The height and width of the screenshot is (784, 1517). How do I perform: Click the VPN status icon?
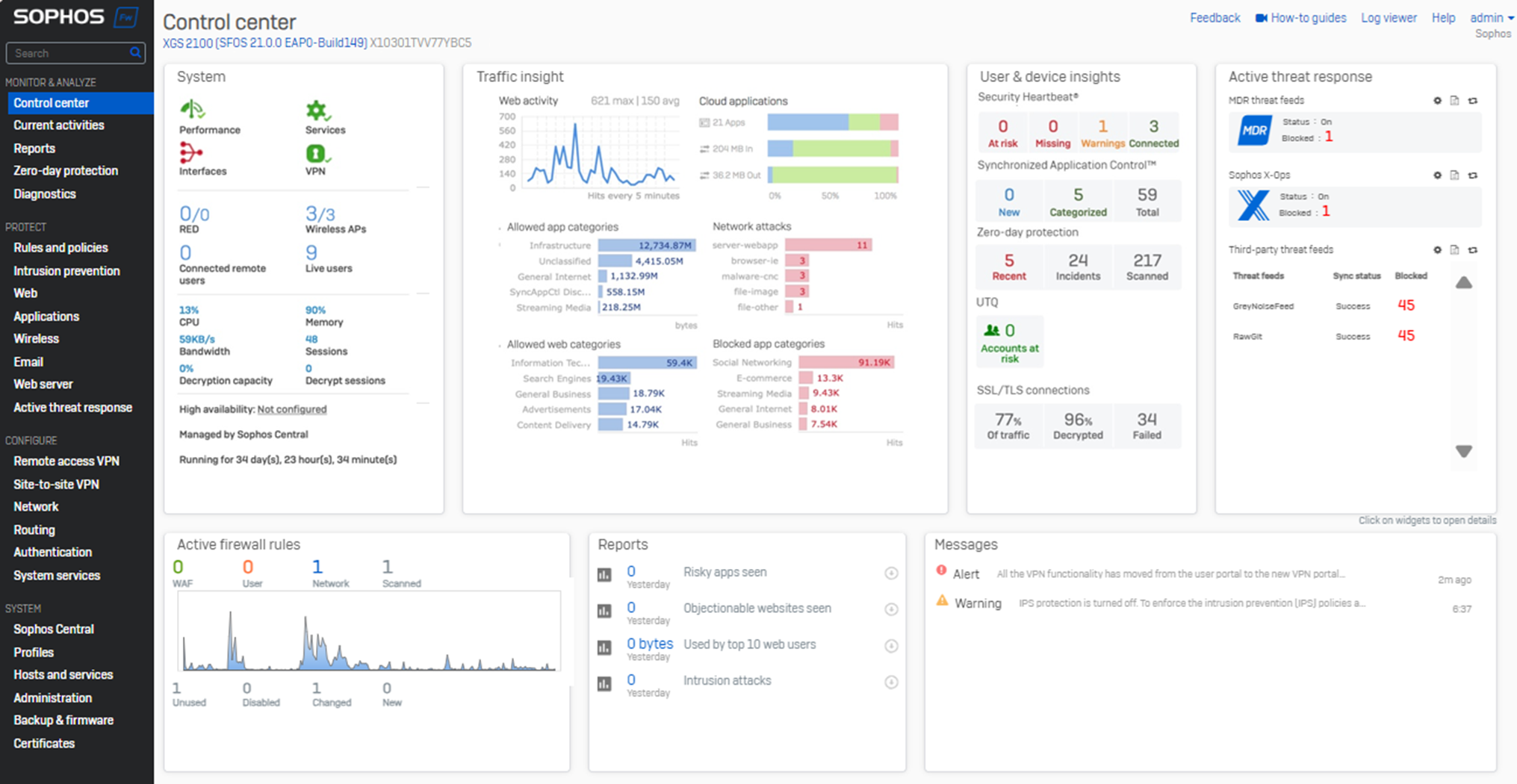pos(316,155)
